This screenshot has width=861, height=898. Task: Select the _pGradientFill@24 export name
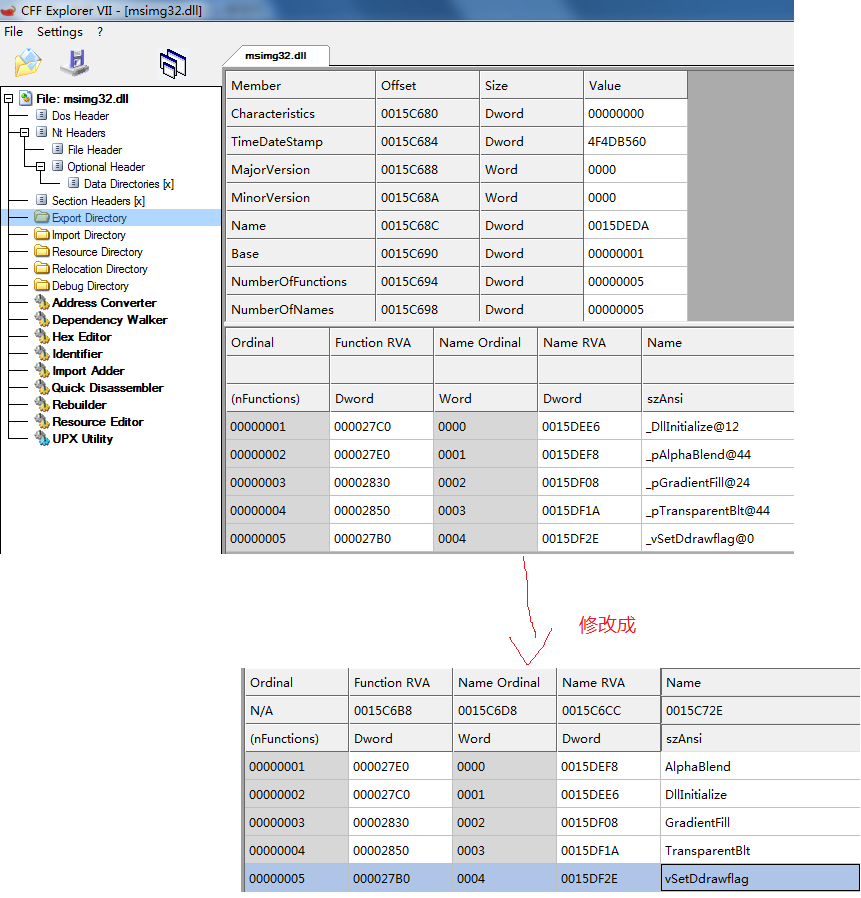coord(697,483)
